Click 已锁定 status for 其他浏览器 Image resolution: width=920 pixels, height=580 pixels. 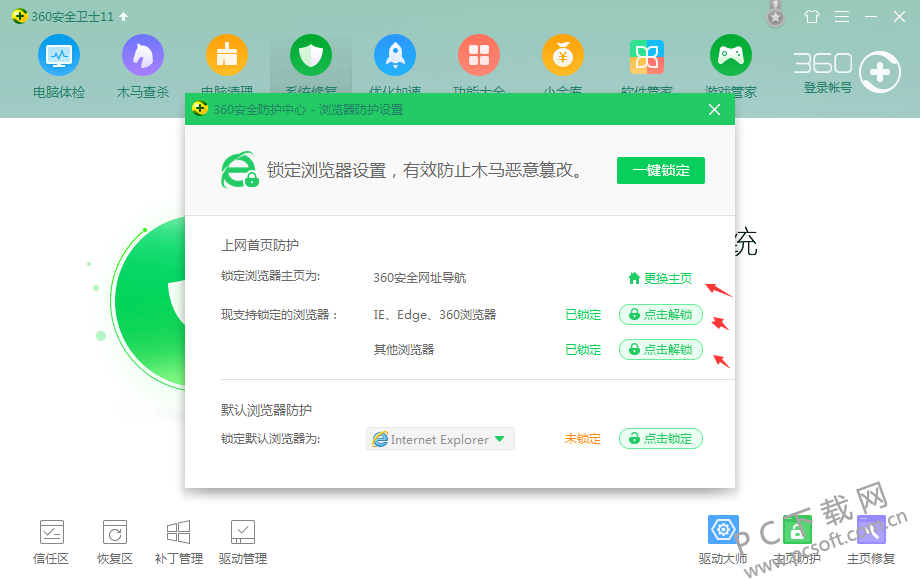tap(583, 350)
